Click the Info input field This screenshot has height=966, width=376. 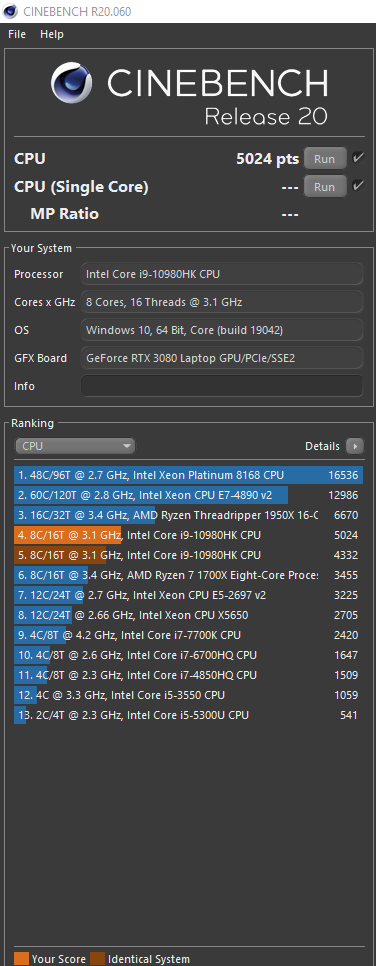click(222, 386)
